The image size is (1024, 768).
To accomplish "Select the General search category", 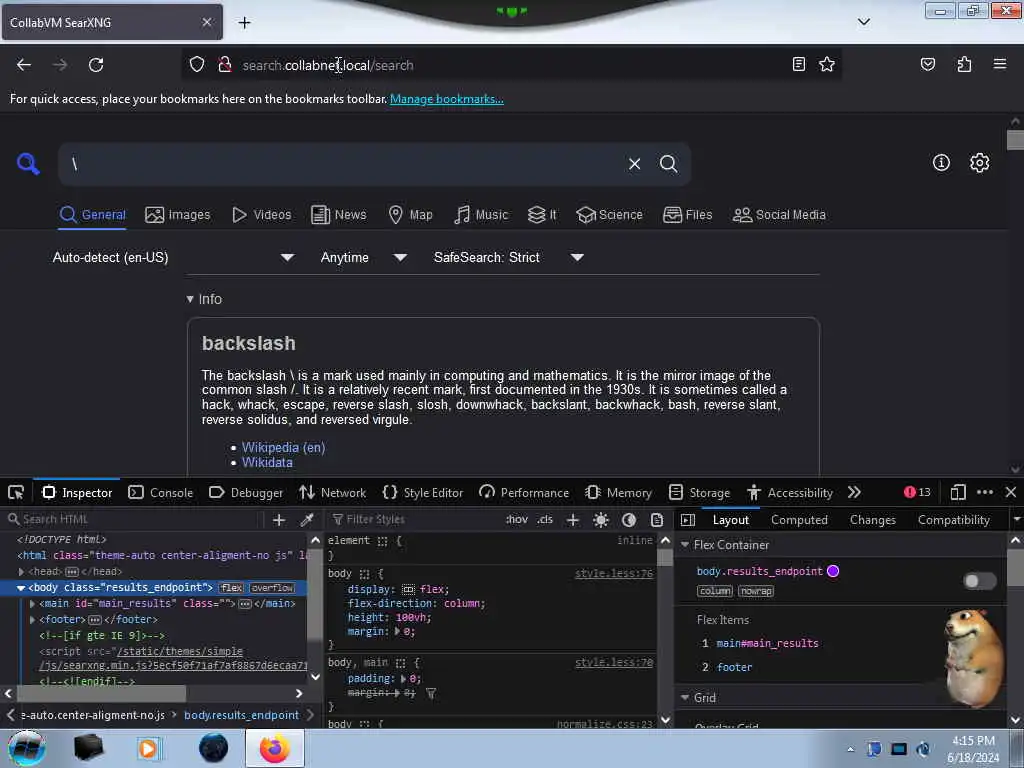I will (x=92, y=215).
